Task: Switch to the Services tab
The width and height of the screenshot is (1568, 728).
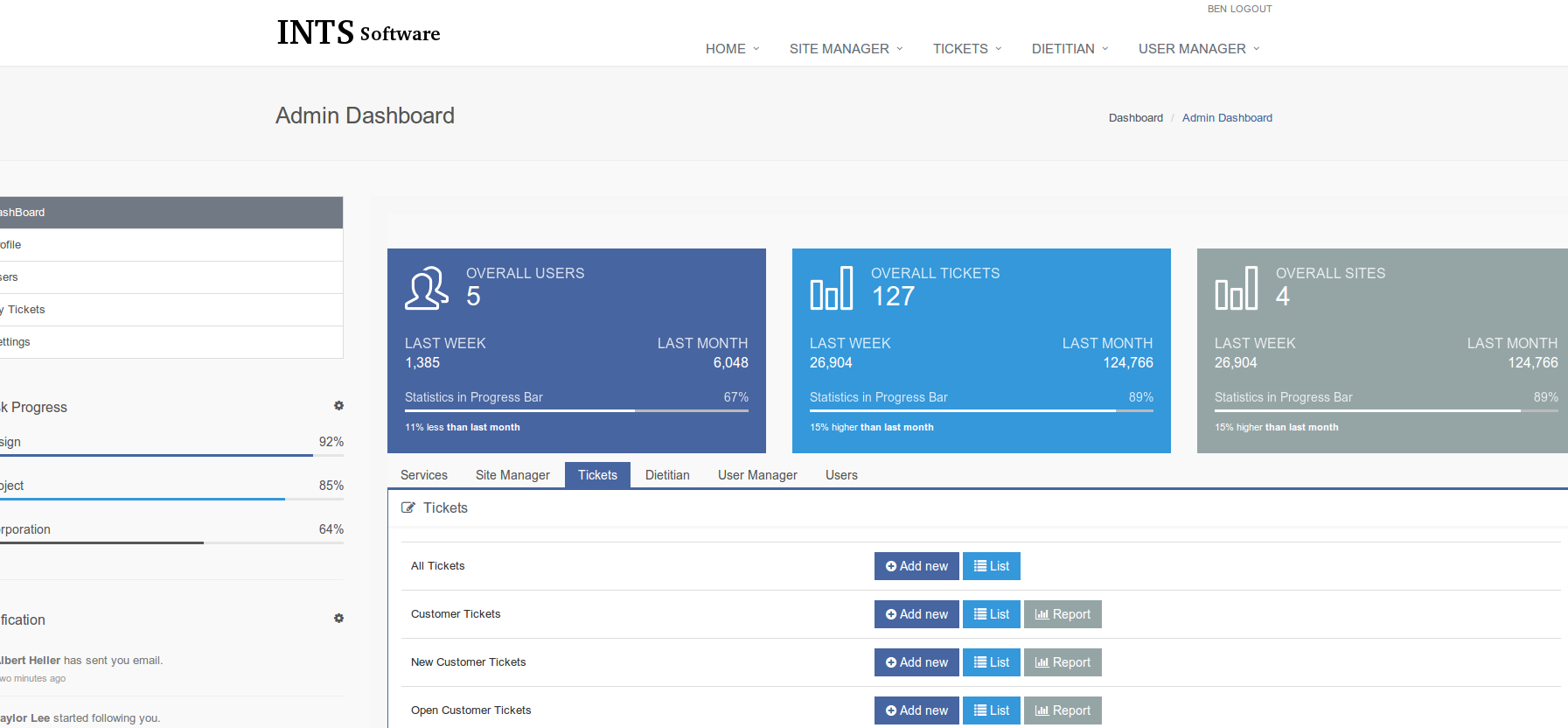Action: [424, 475]
